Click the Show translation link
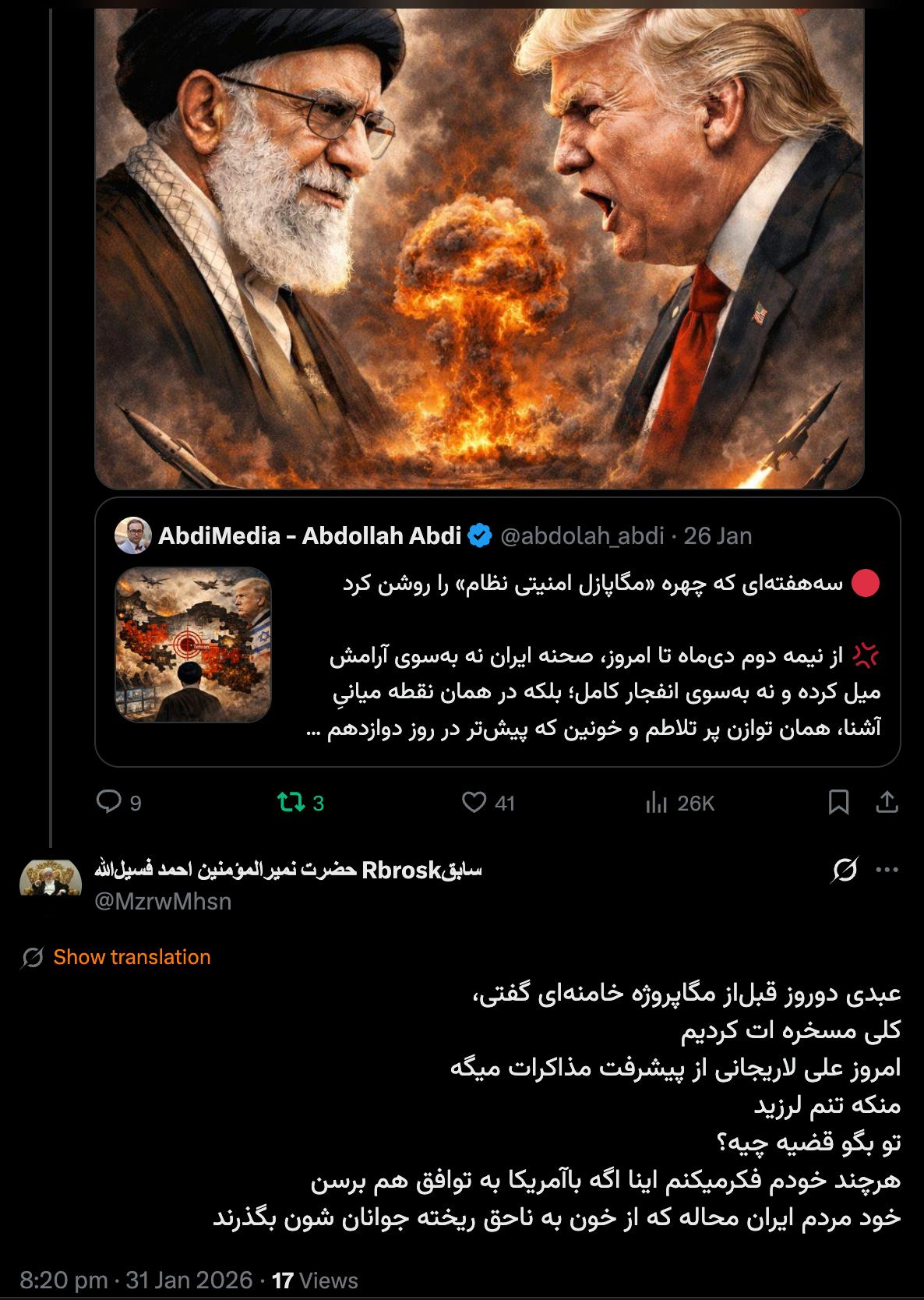Screen dimensions: 924x1300 tap(132, 957)
